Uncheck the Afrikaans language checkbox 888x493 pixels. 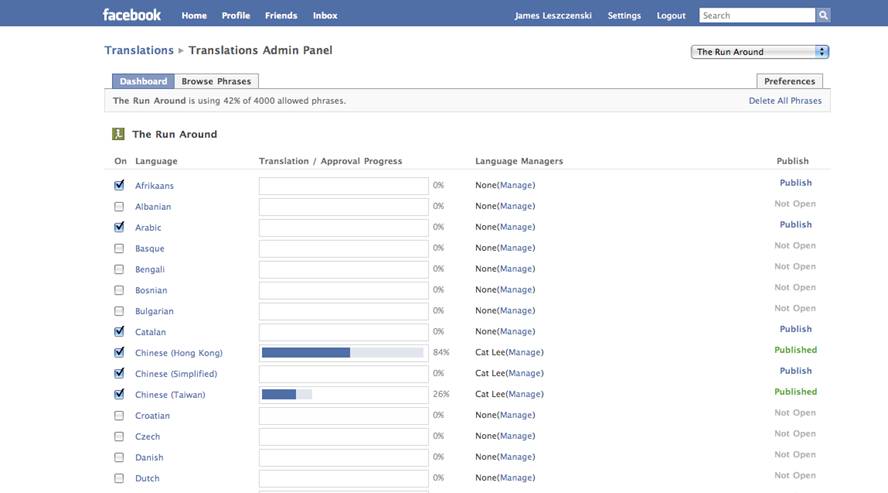(x=119, y=185)
